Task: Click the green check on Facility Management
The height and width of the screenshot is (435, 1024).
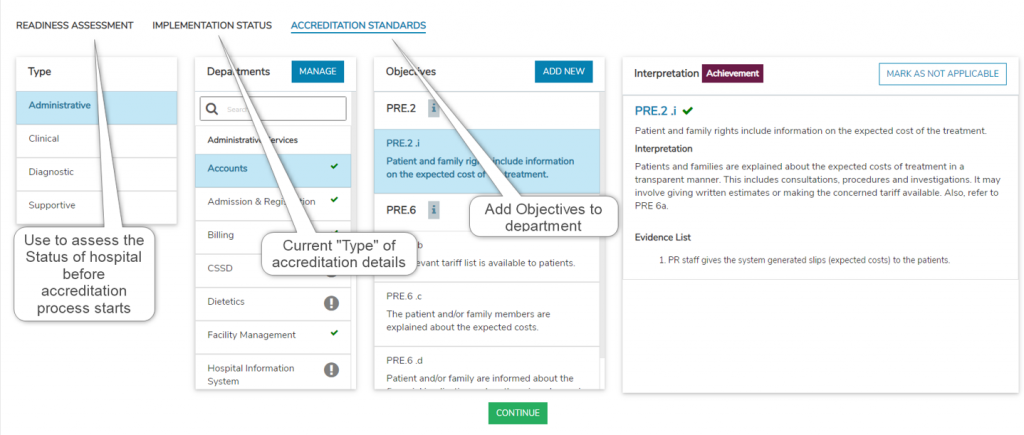Action: click(333, 333)
